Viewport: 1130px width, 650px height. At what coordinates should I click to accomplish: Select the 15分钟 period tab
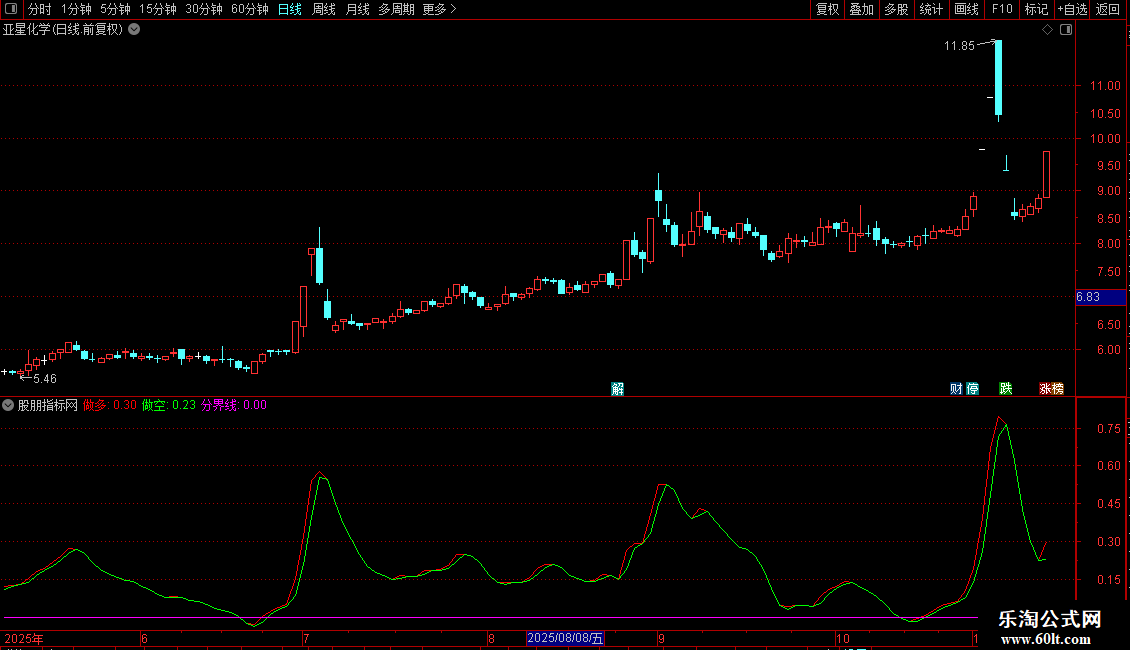point(157,9)
